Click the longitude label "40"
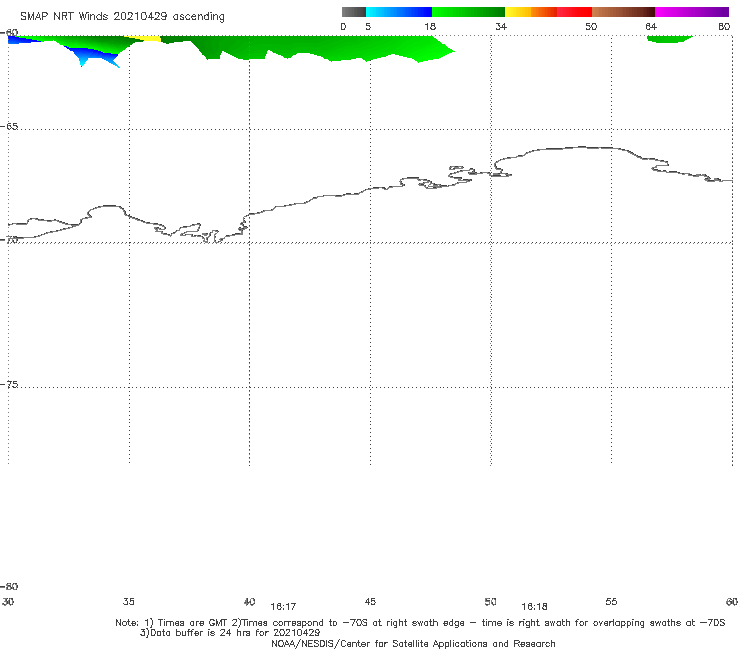 (249, 601)
